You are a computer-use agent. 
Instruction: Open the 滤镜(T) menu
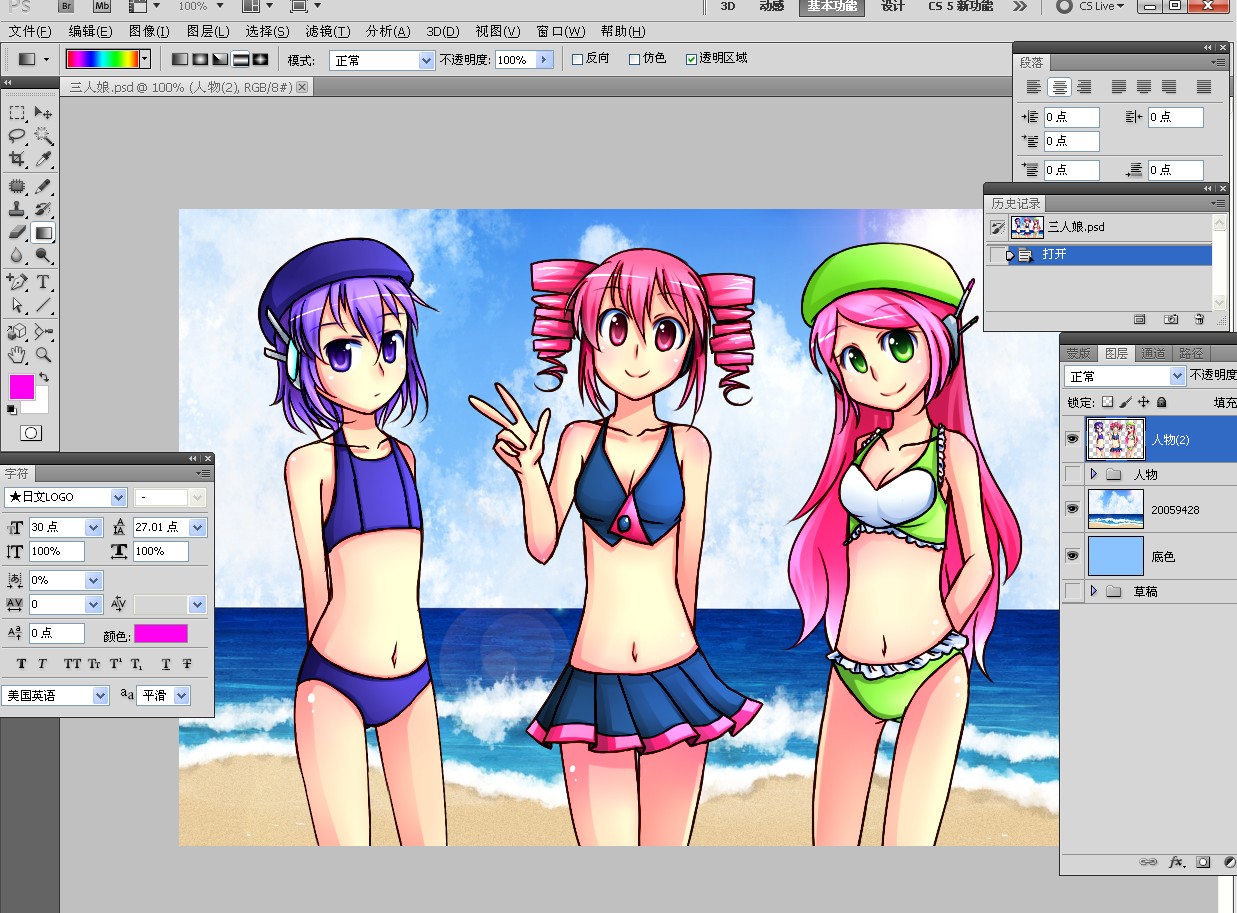(328, 32)
